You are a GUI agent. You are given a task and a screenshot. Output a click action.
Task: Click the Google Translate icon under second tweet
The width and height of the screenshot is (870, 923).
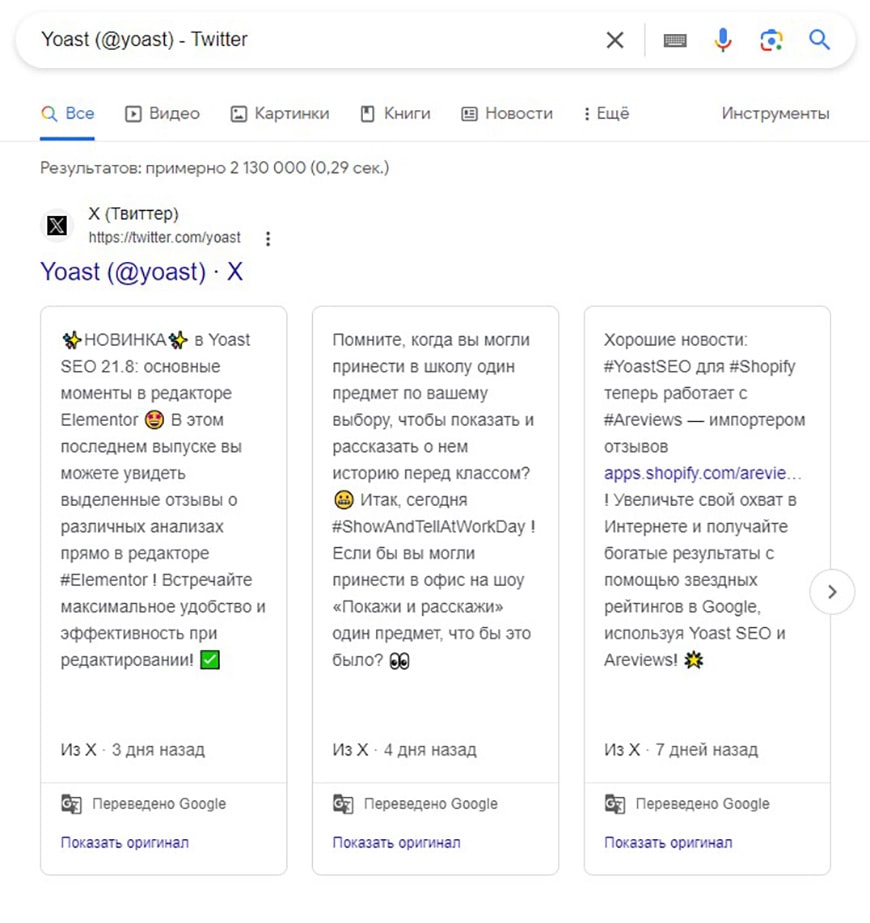[x=343, y=804]
